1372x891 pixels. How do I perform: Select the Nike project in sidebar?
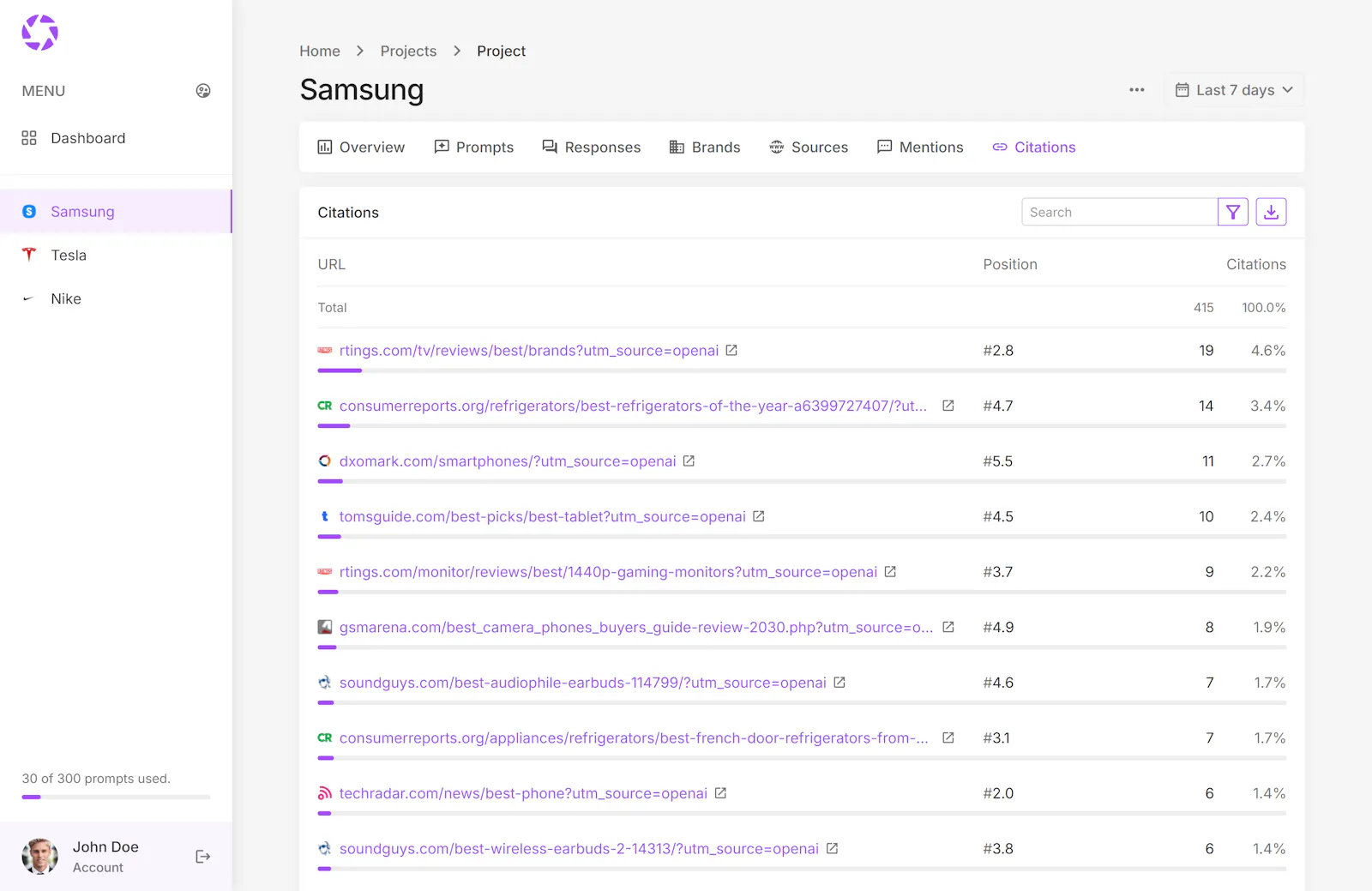pos(116,299)
